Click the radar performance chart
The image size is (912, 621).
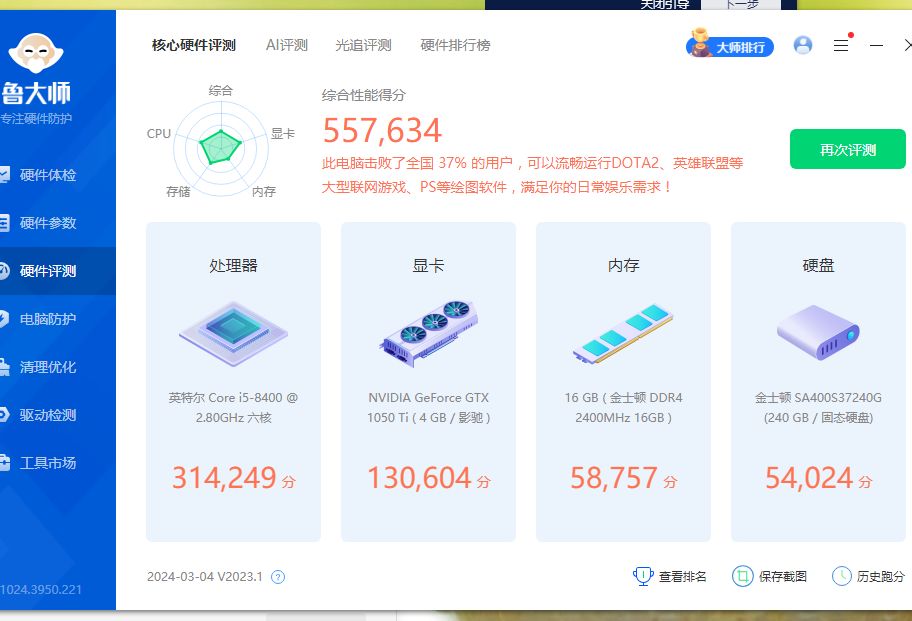click(x=221, y=149)
